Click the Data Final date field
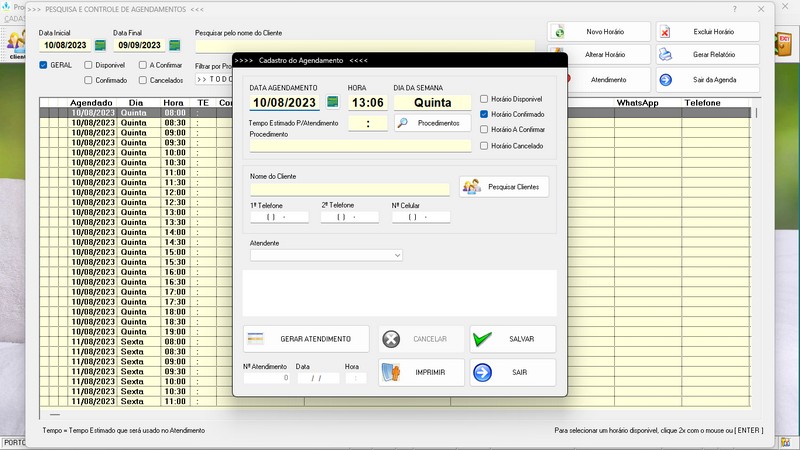 click(x=139, y=45)
